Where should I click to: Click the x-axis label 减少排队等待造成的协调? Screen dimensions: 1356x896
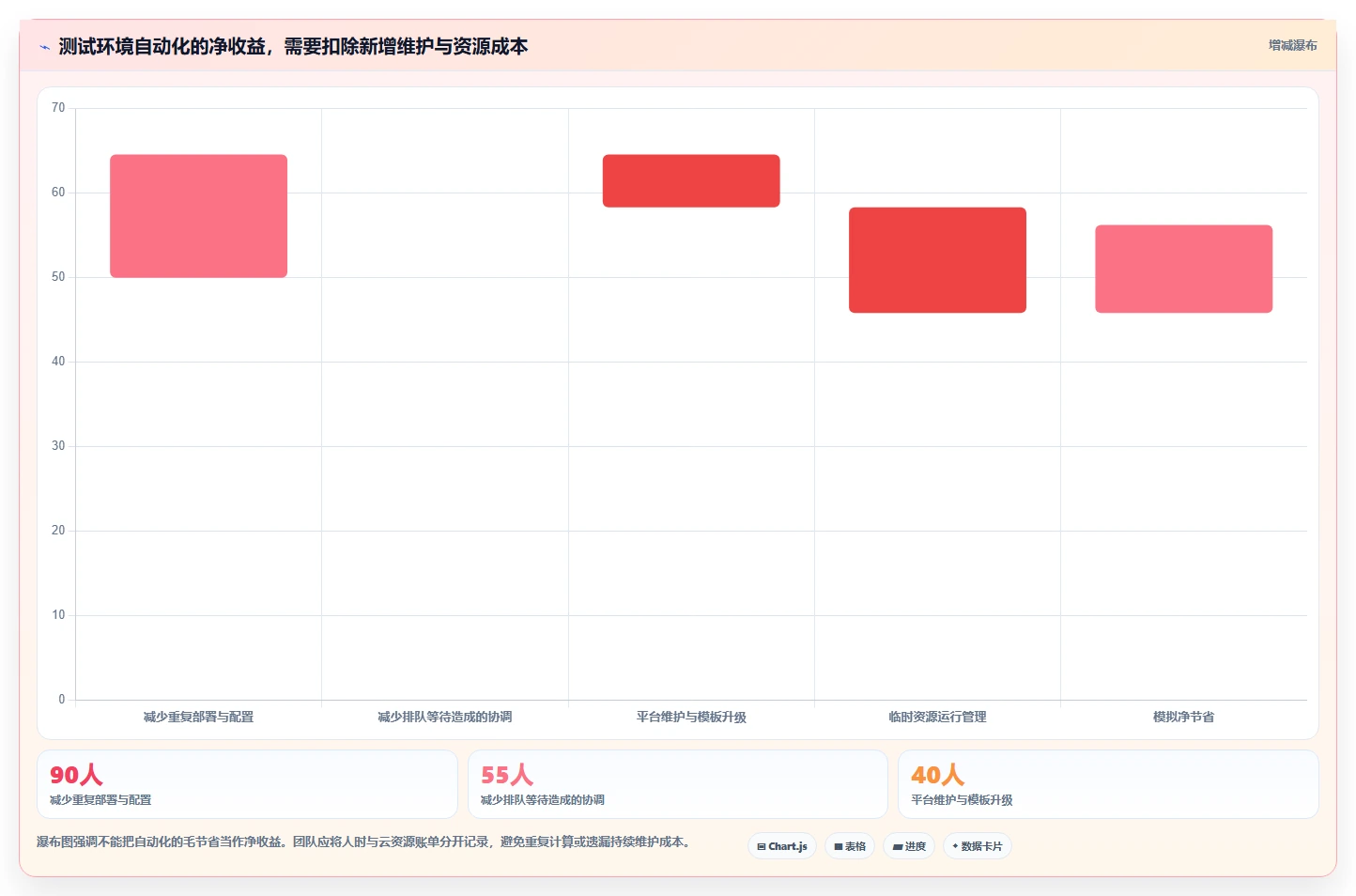coord(445,717)
